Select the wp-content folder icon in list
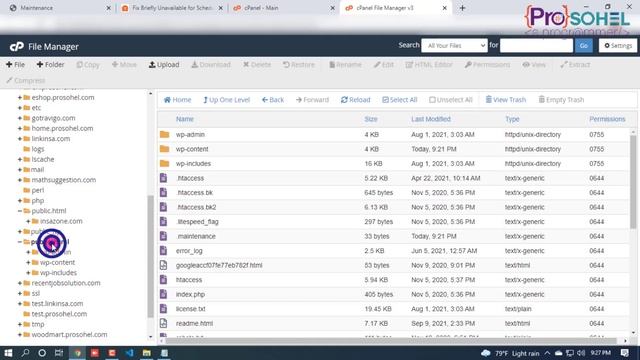This screenshot has height=360, width=640. point(164,149)
